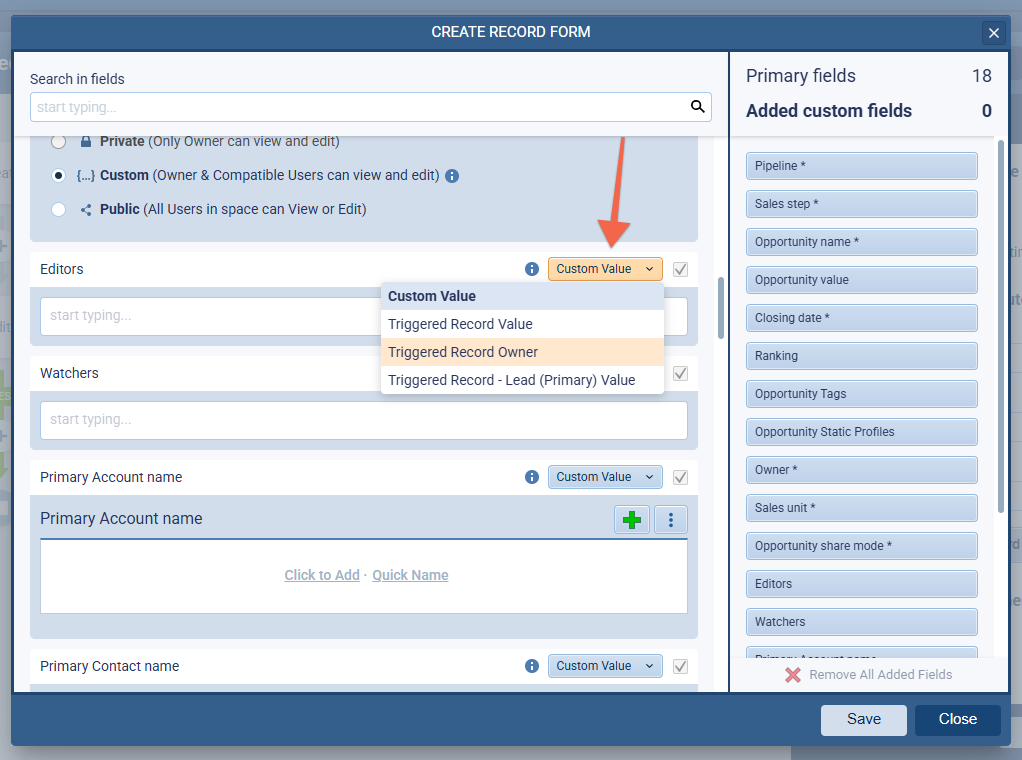The height and width of the screenshot is (760, 1022).
Task: Click the green plus icon on Primary Account name
Action: coord(631,519)
